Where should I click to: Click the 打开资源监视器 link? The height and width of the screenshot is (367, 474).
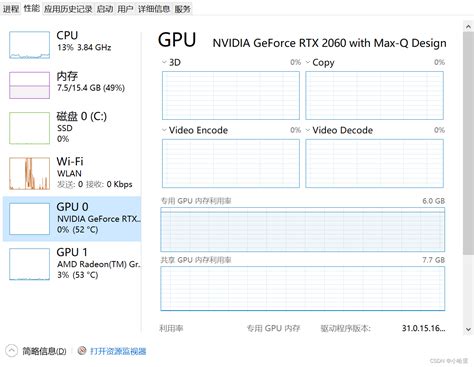[118, 351]
